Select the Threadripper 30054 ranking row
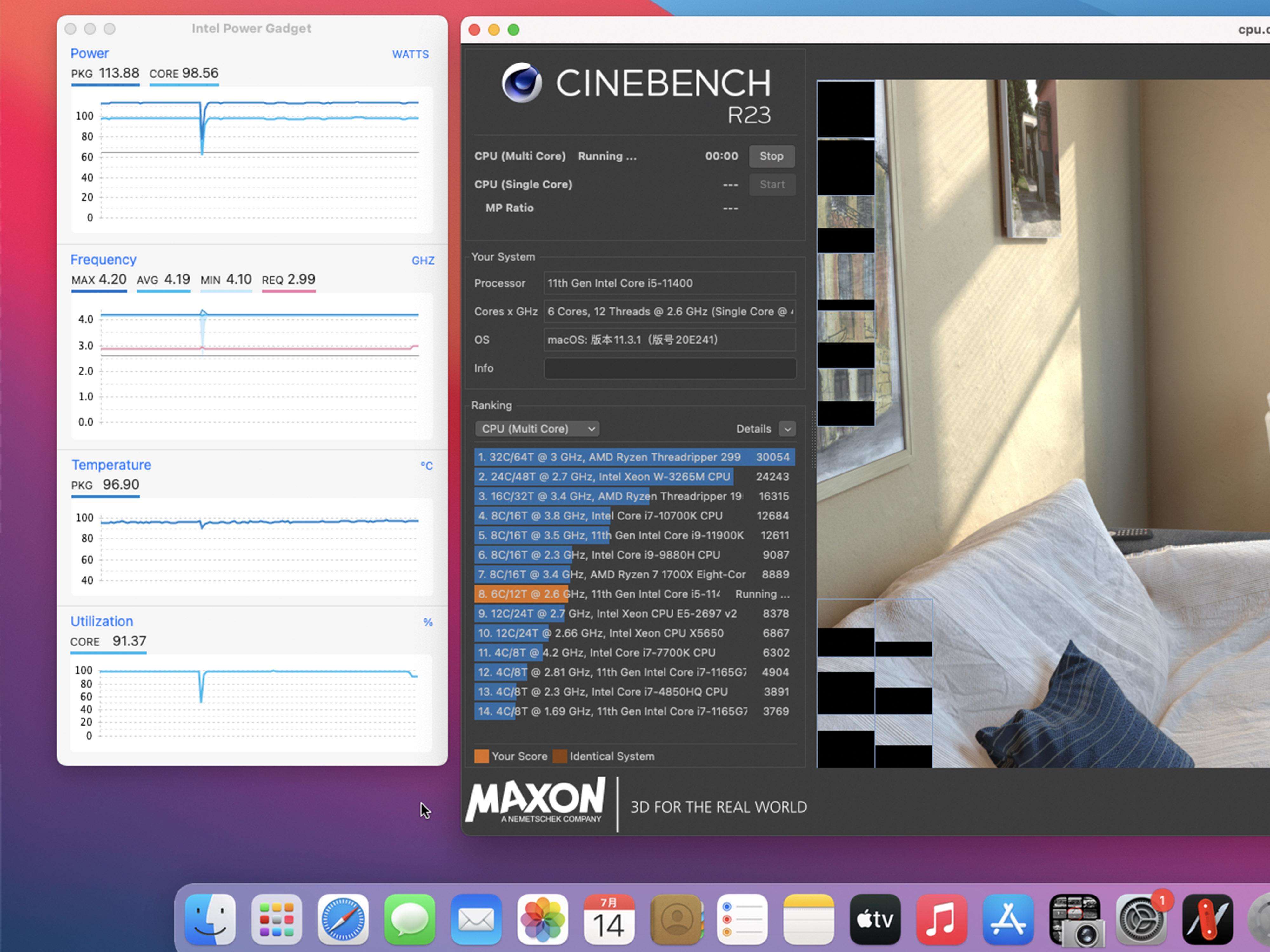 (634, 457)
